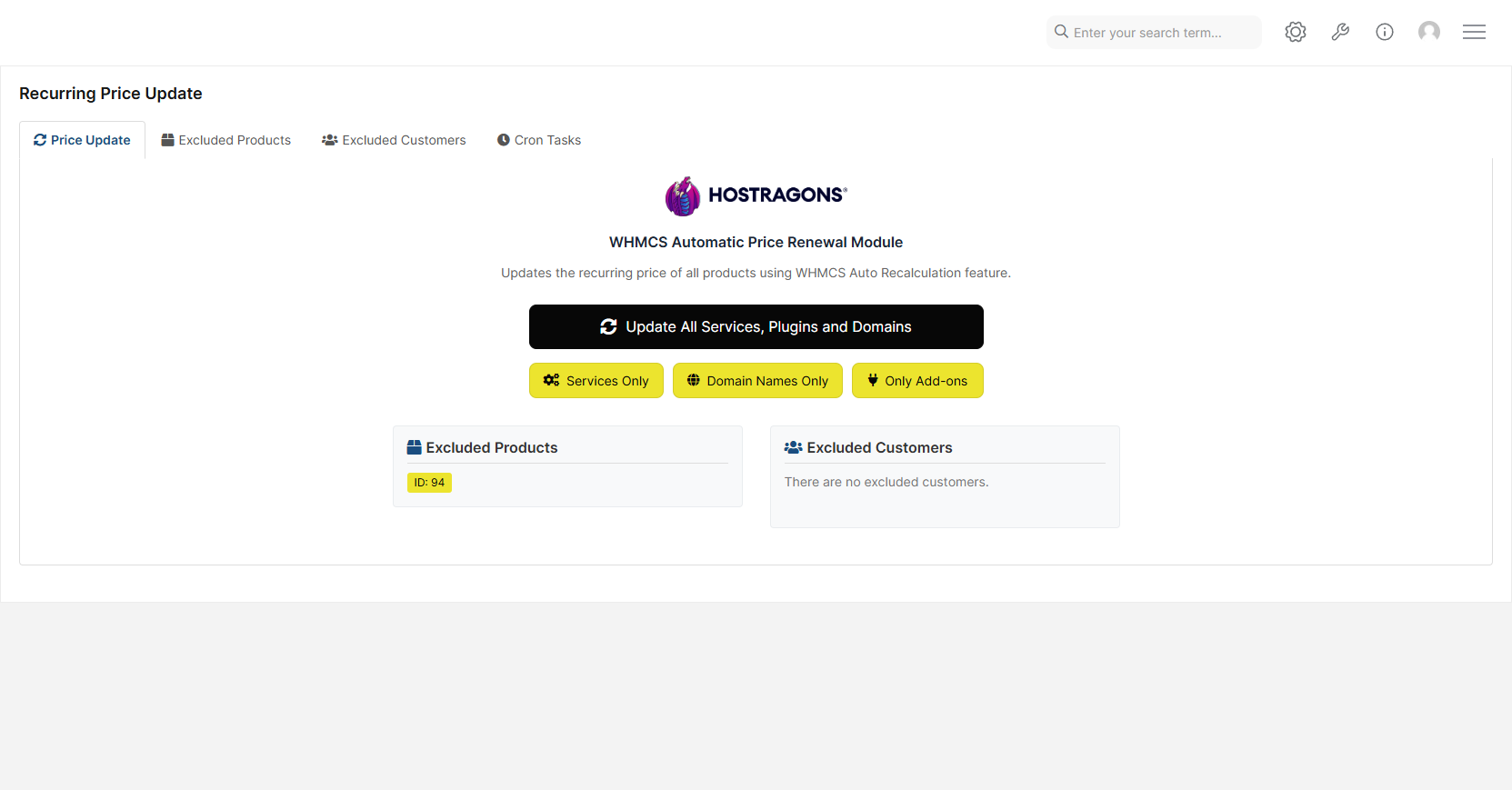
Task: Click the search magnifier icon
Action: coord(1061,32)
